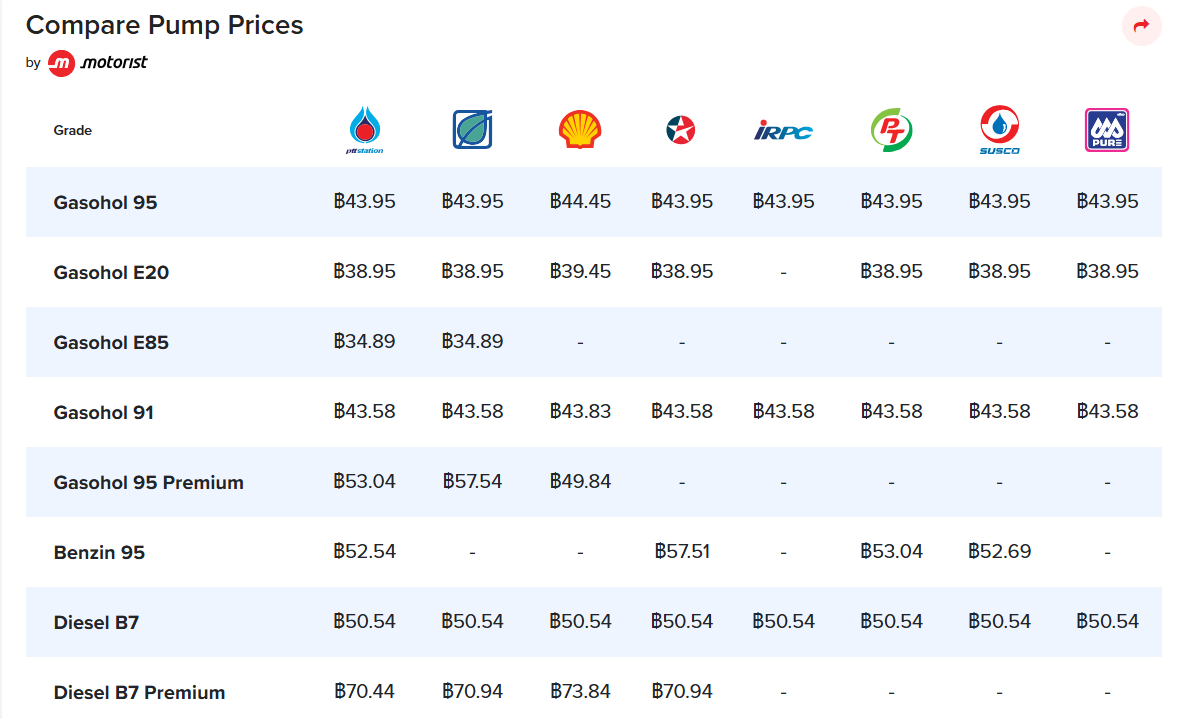The height and width of the screenshot is (719, 1183).
Task: Click the Diesel B7 Premium label
Action: [140, 693]
